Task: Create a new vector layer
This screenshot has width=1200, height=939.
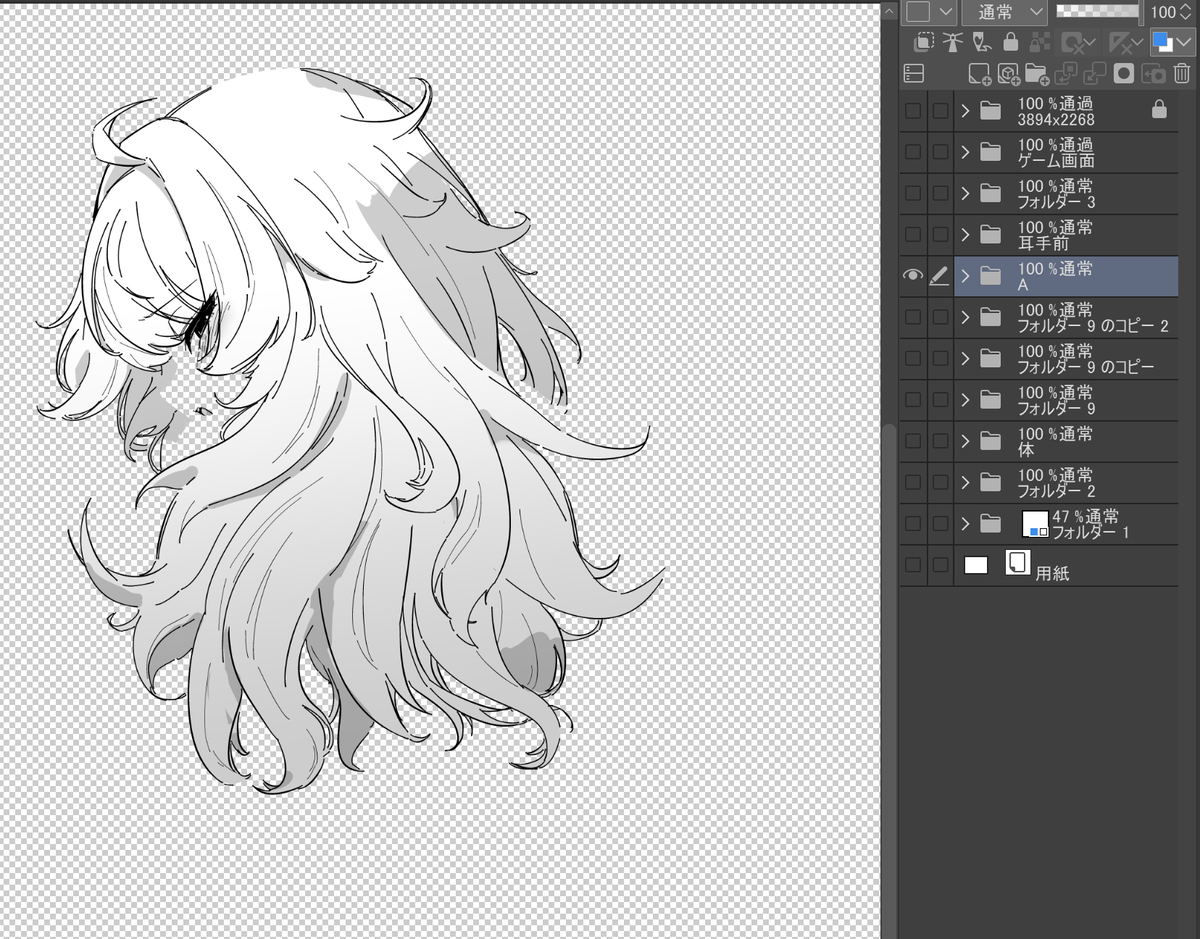Action: tap(1008, 73)
